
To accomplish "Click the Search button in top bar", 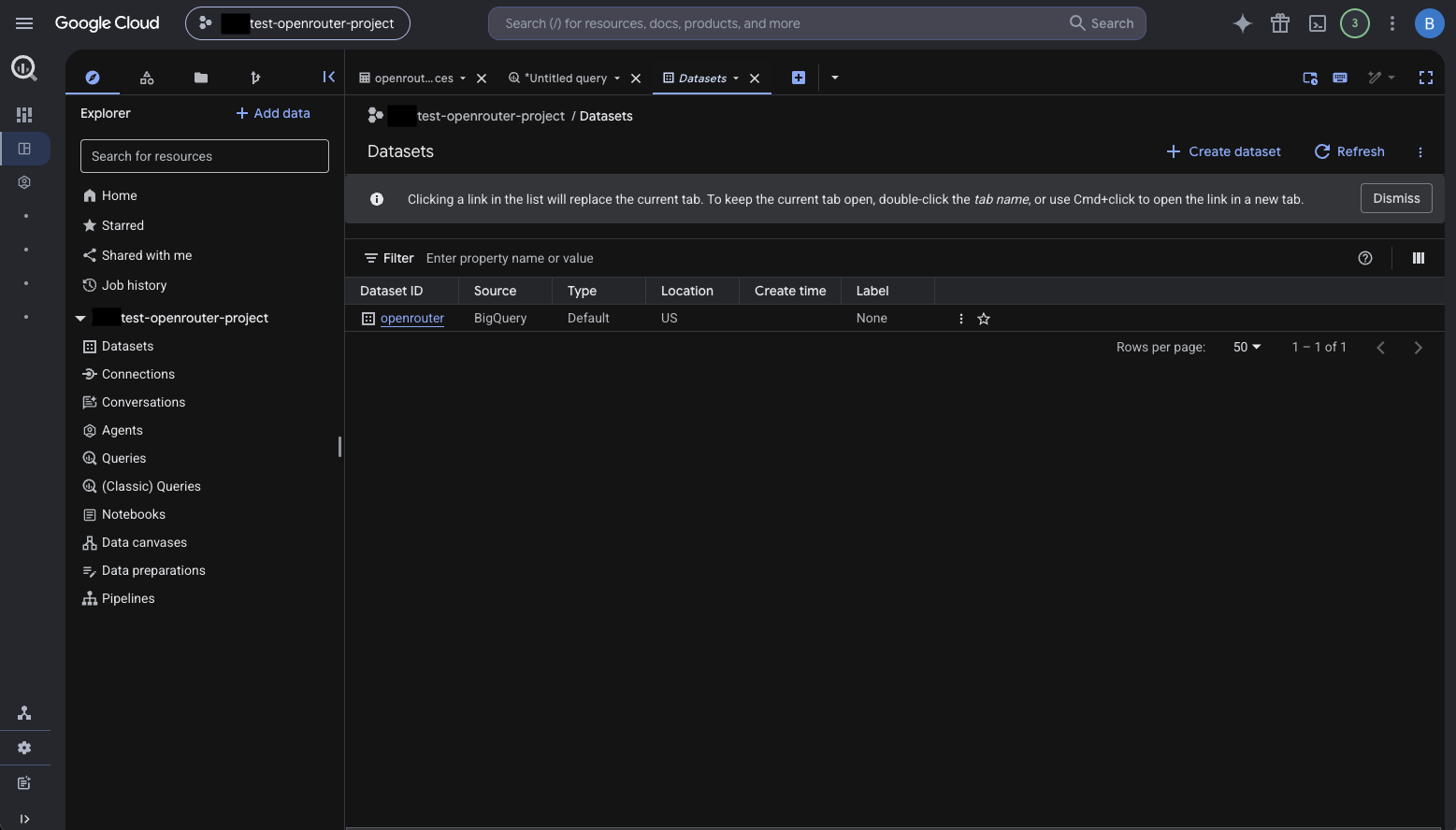I will point(1102,23).
